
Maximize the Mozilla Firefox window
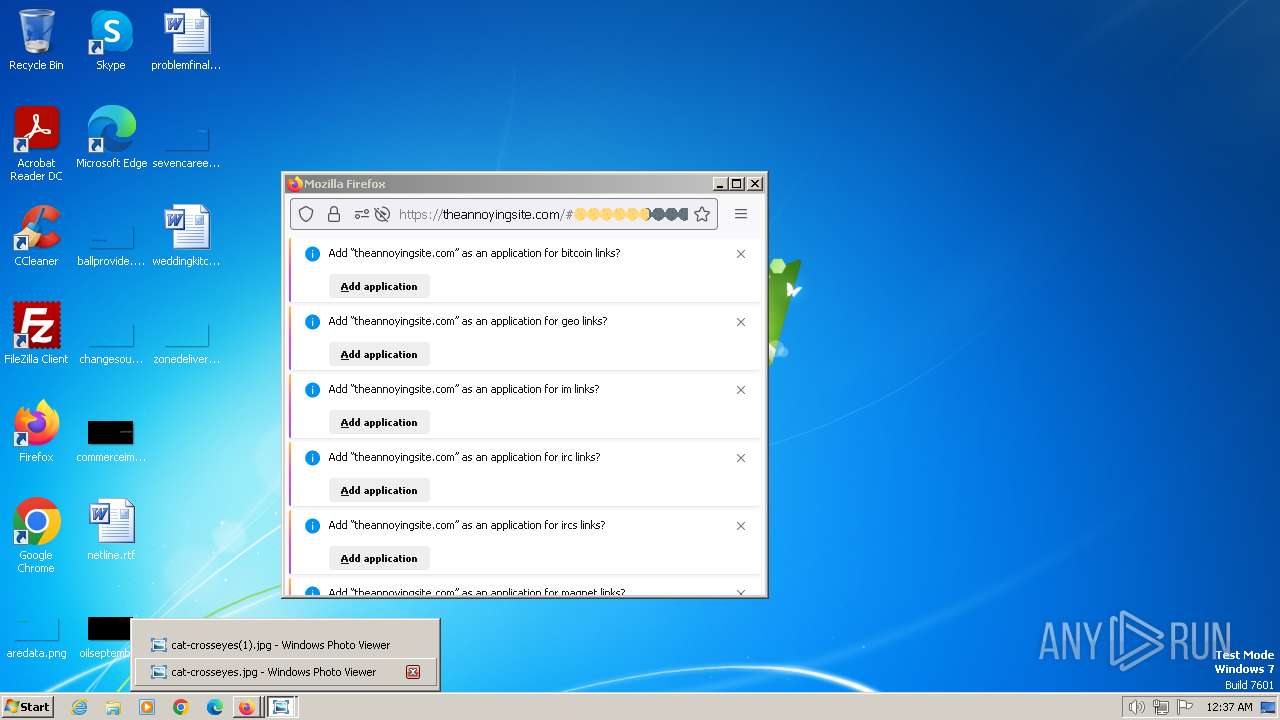(x=737, y=184)
